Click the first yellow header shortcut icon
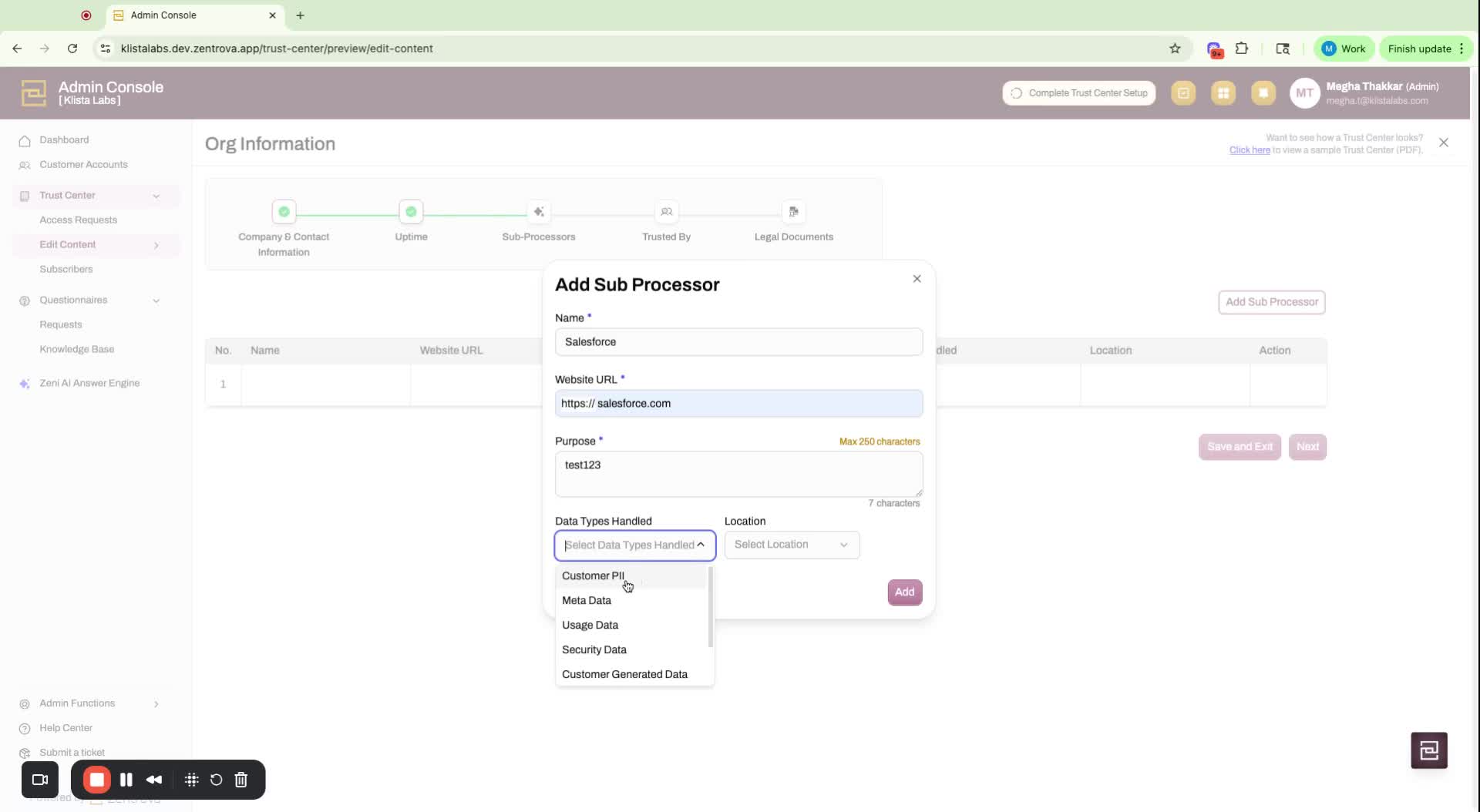Screen dimensions: 1480x812 pos(1183,93)
